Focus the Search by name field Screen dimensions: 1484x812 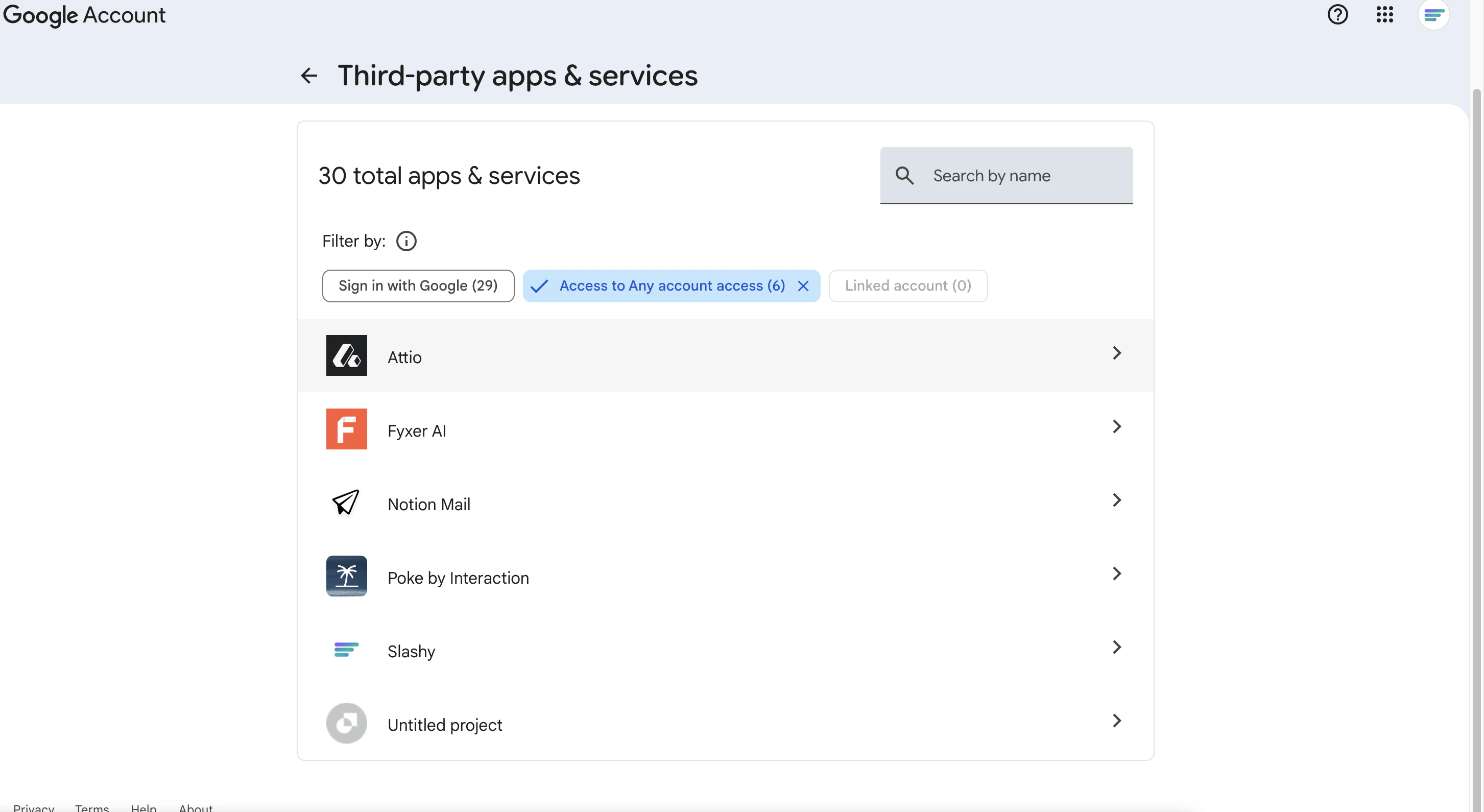tap(1007, 176)
